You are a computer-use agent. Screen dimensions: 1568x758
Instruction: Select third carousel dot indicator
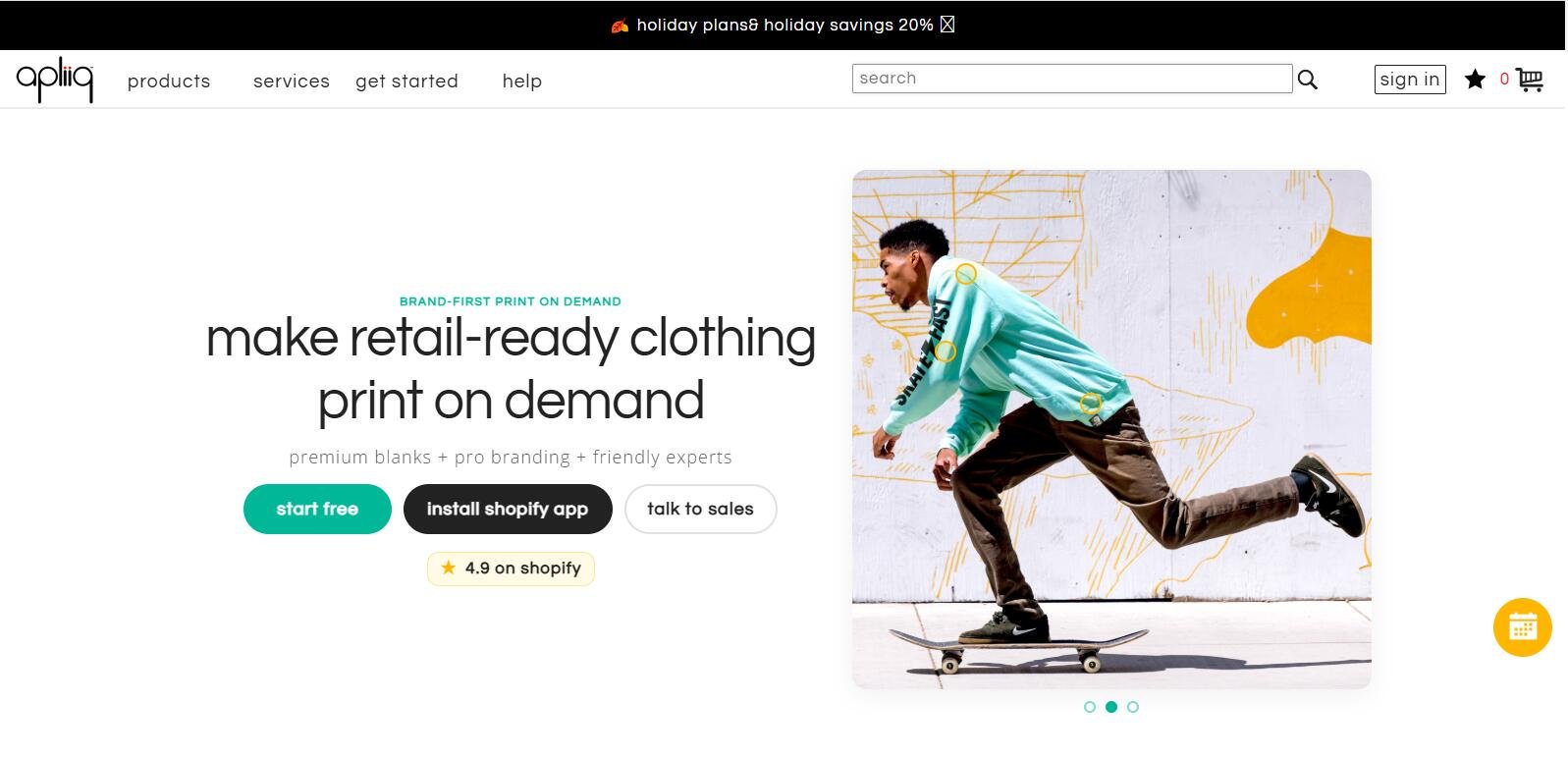[1133, 707]
